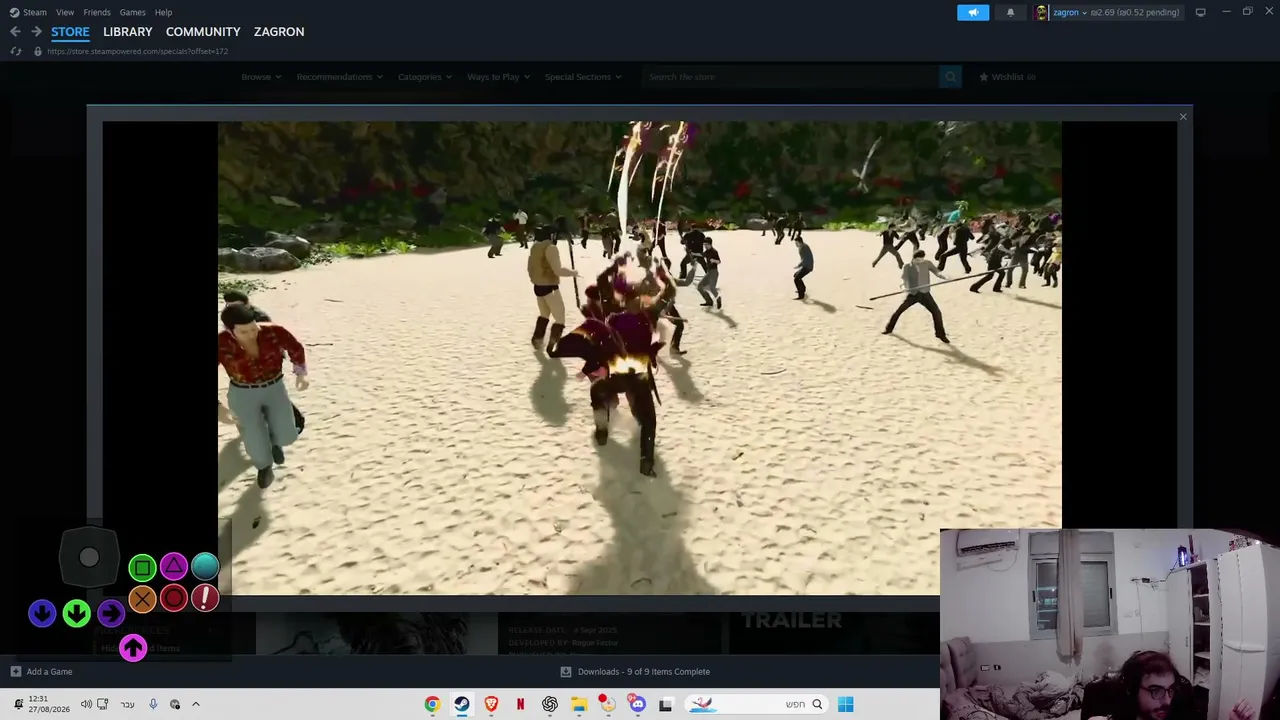Click the store page URL
Screen dimensions: 1280x720
tap(138, 51)
